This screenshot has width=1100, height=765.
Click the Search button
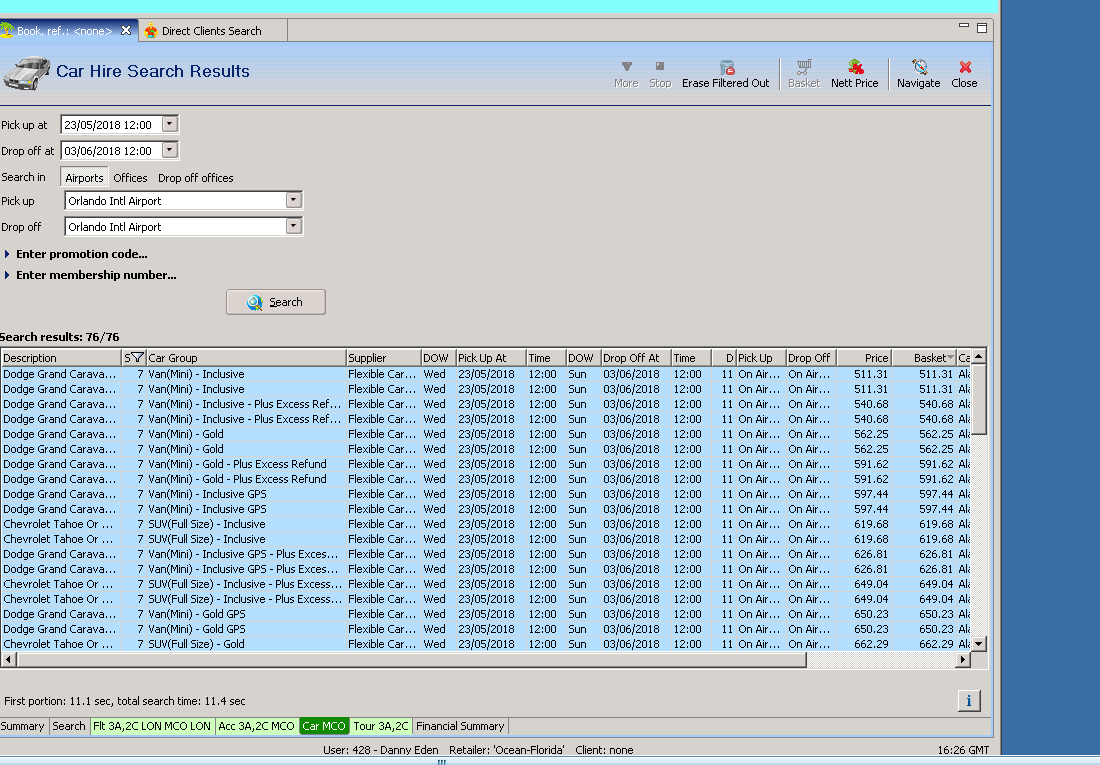pyautogui.click(x=275, y=302)
